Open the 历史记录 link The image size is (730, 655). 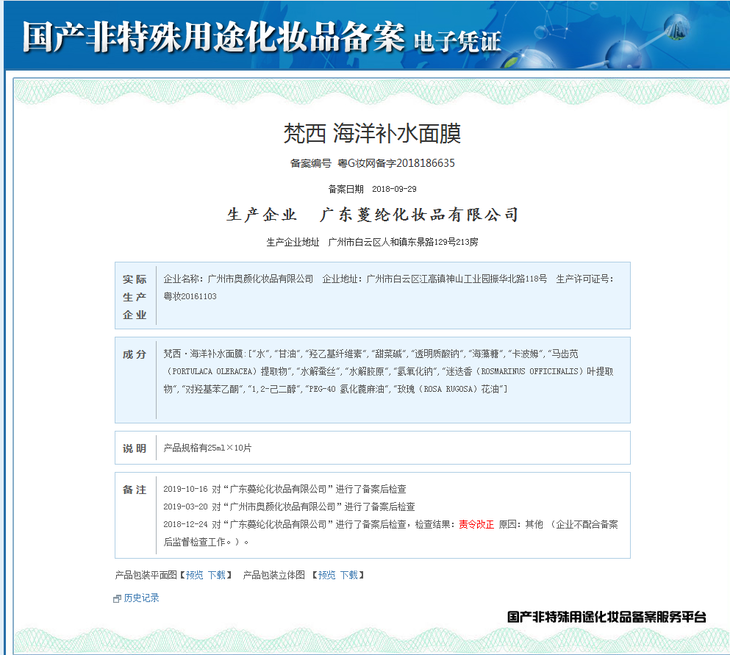tap(141, 598)
